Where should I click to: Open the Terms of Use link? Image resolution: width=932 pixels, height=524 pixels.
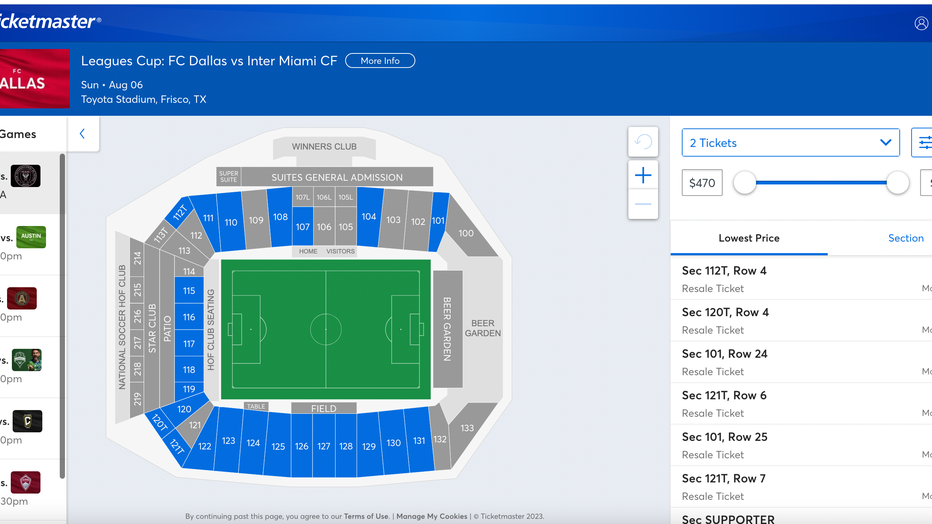click(x=366, y=516)
